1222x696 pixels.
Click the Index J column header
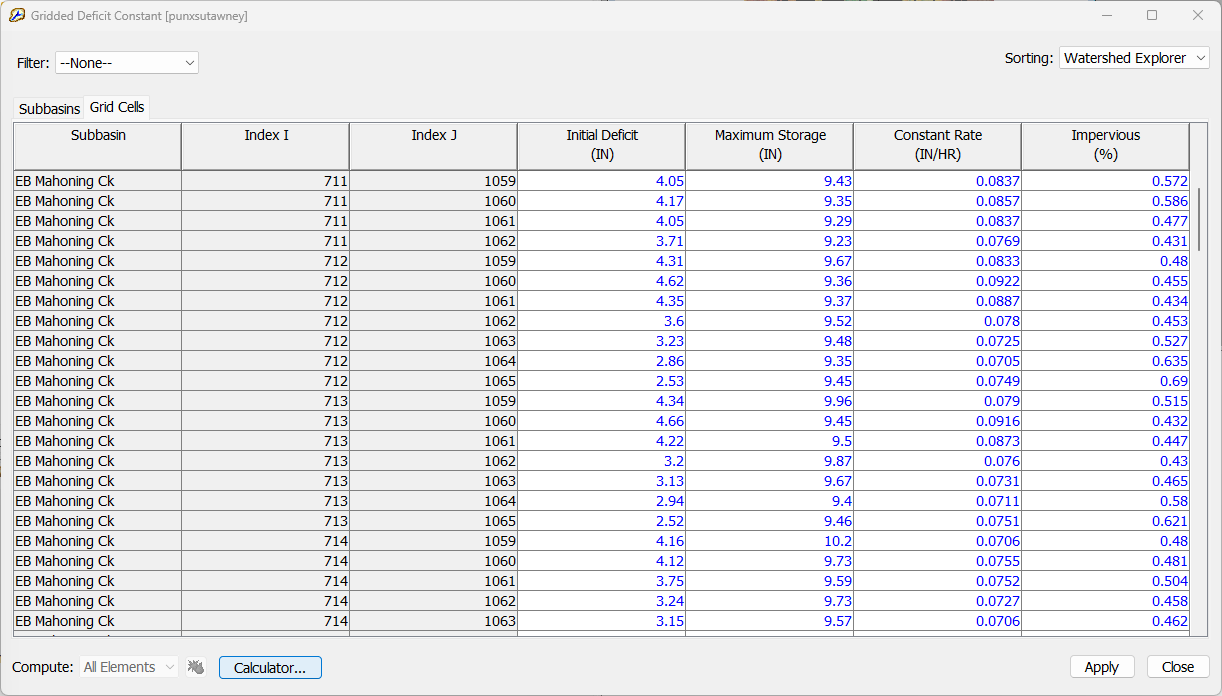click(x=434, y=146)
